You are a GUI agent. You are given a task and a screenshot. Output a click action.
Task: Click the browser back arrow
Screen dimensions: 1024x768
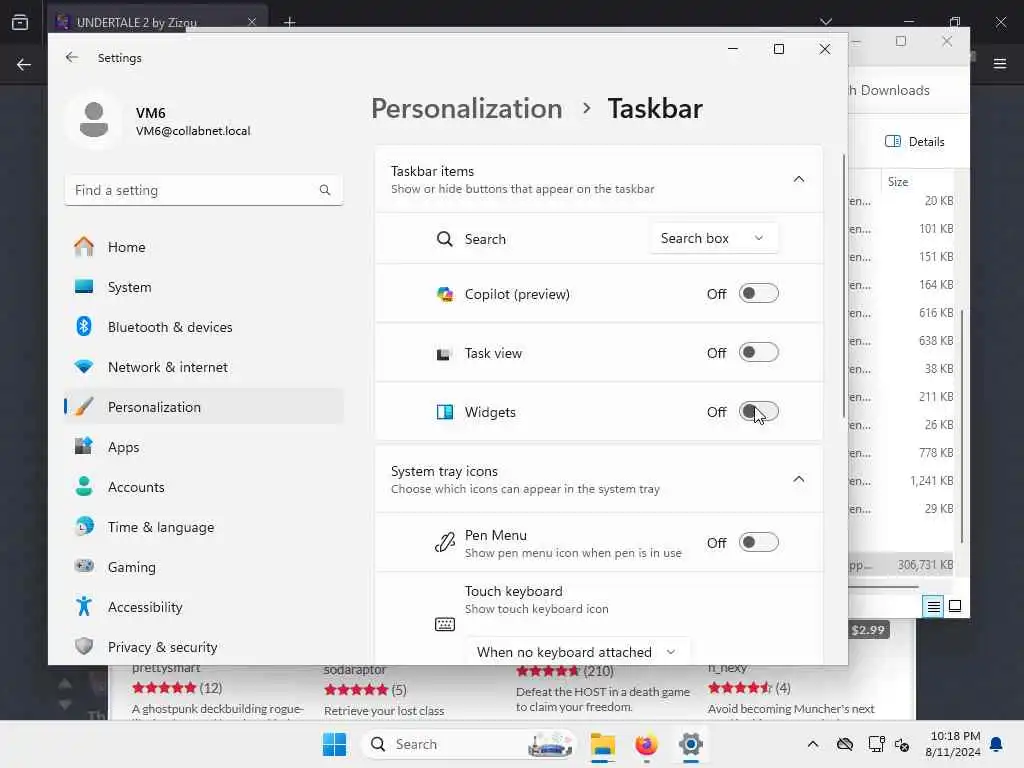(24, 64)
